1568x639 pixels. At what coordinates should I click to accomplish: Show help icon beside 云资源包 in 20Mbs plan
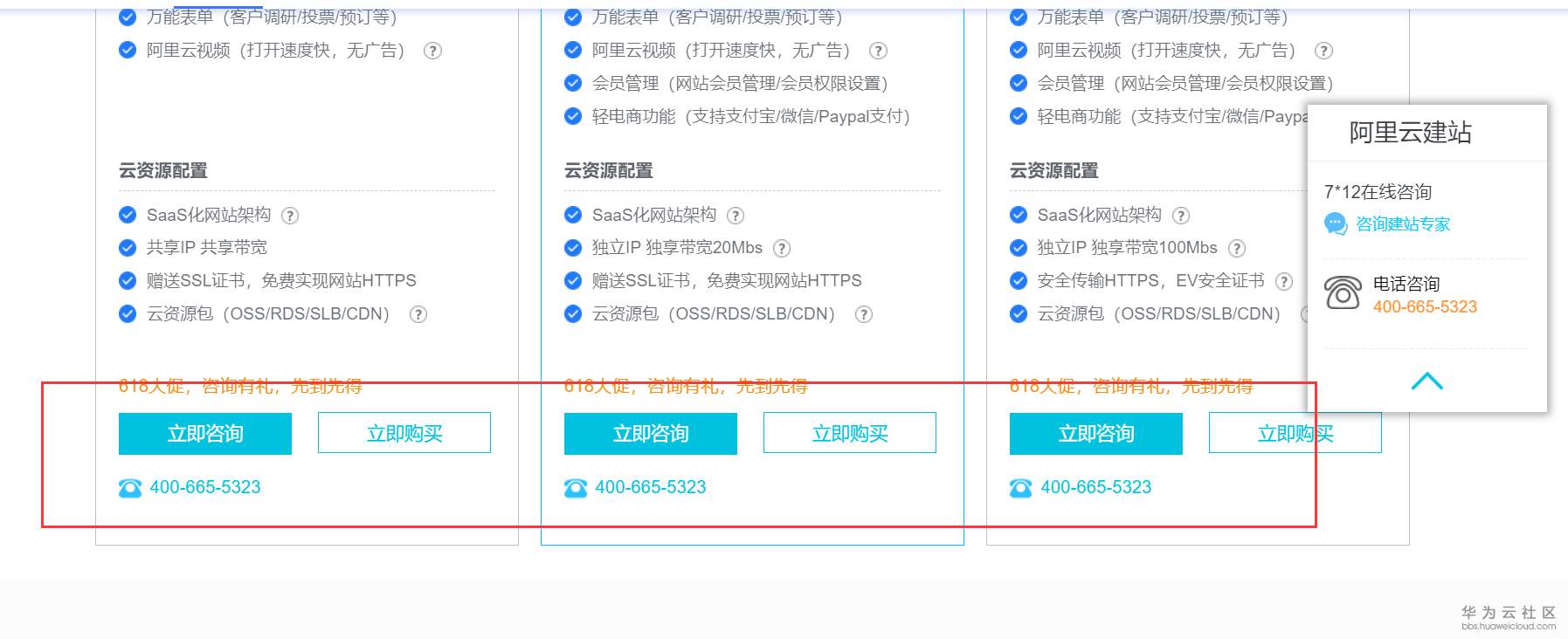pos(864,314)
